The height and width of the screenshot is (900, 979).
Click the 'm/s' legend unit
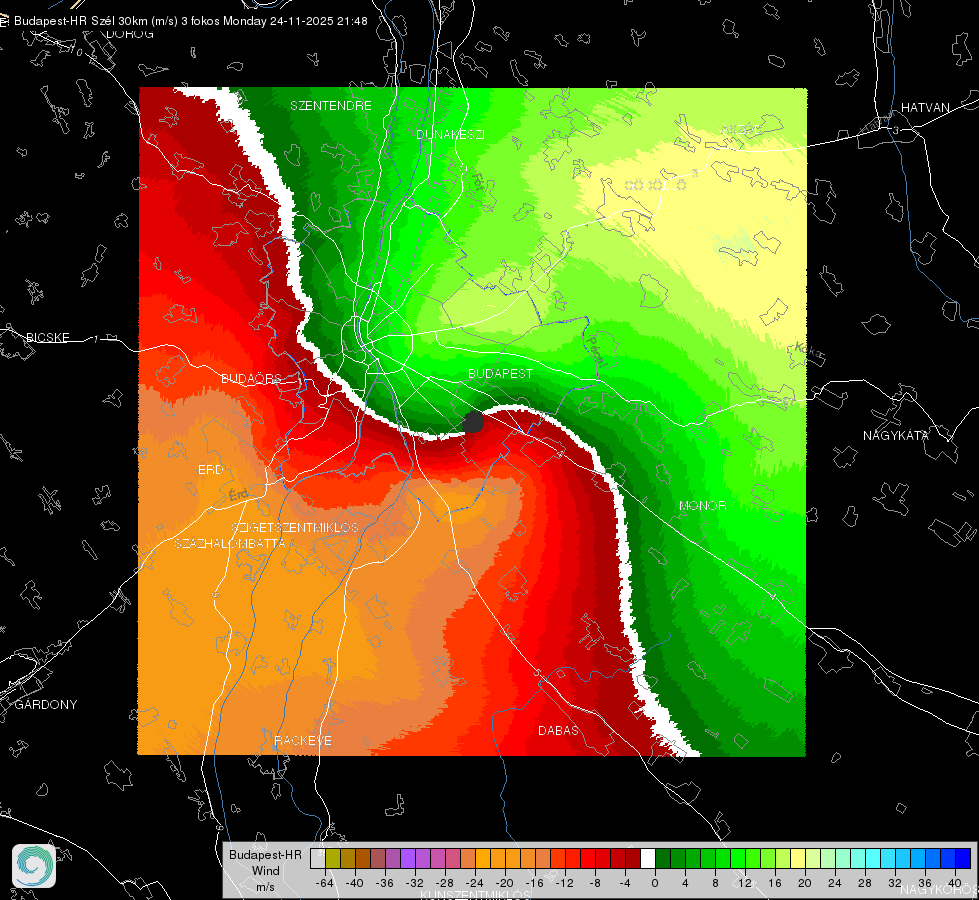coord(265,887)
